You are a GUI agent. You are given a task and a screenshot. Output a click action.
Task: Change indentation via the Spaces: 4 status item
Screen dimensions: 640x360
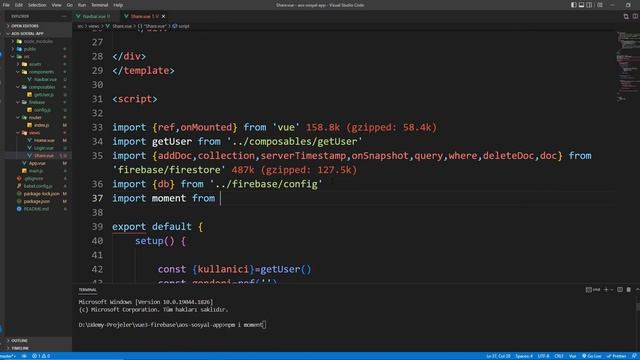pos(524,356)
